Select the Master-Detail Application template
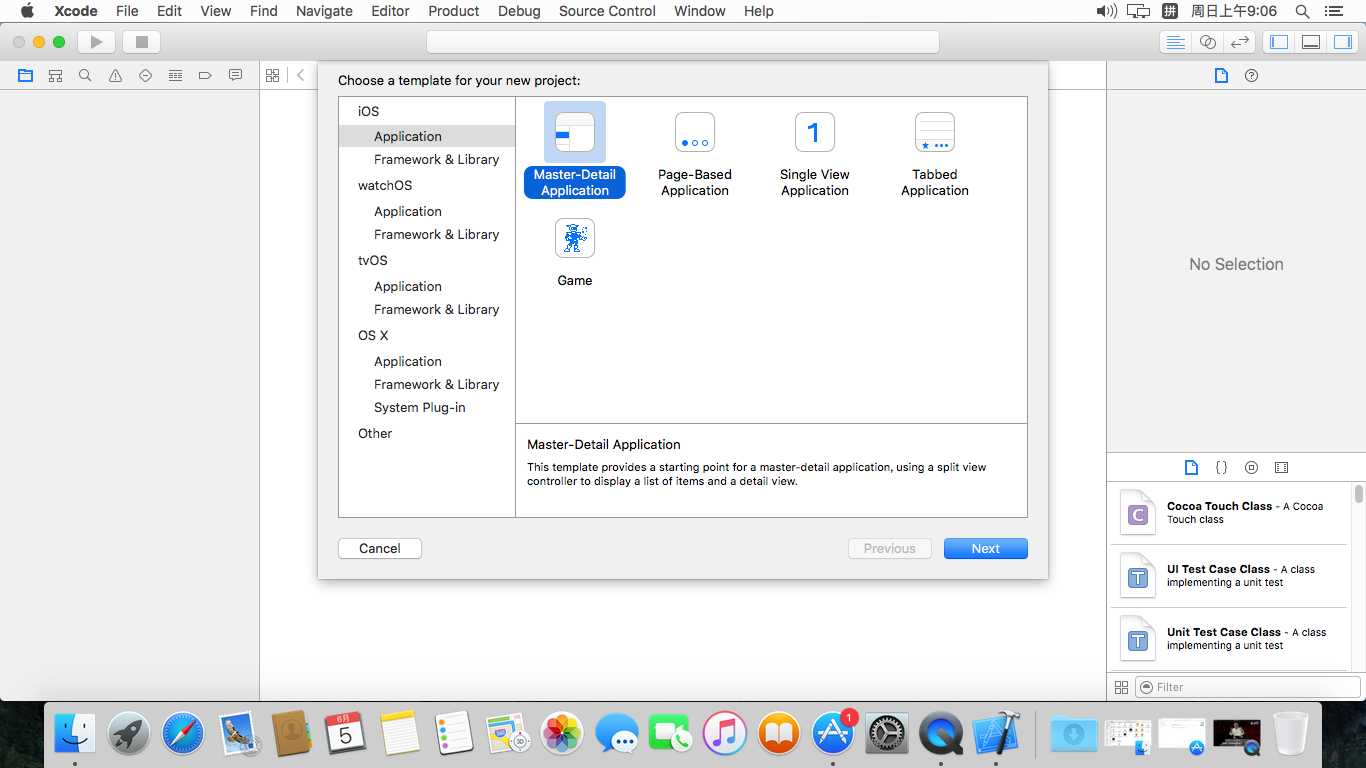This screenshot has width=1366, height=768. 575,150
